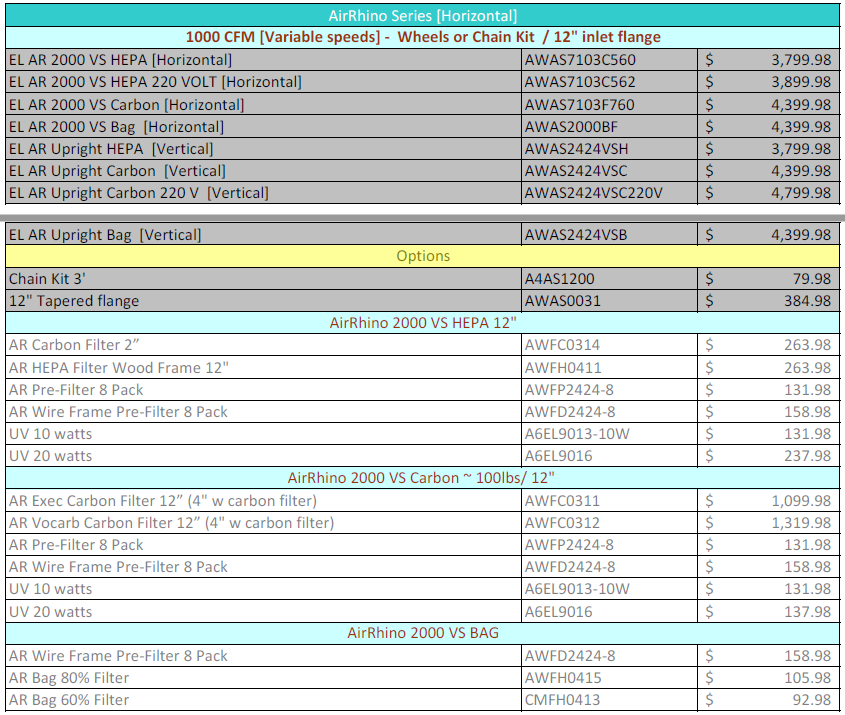The image size is (845, 715).
Task: Click the '12" Tapered flange' cell
Action: click(x=263, y=301)
